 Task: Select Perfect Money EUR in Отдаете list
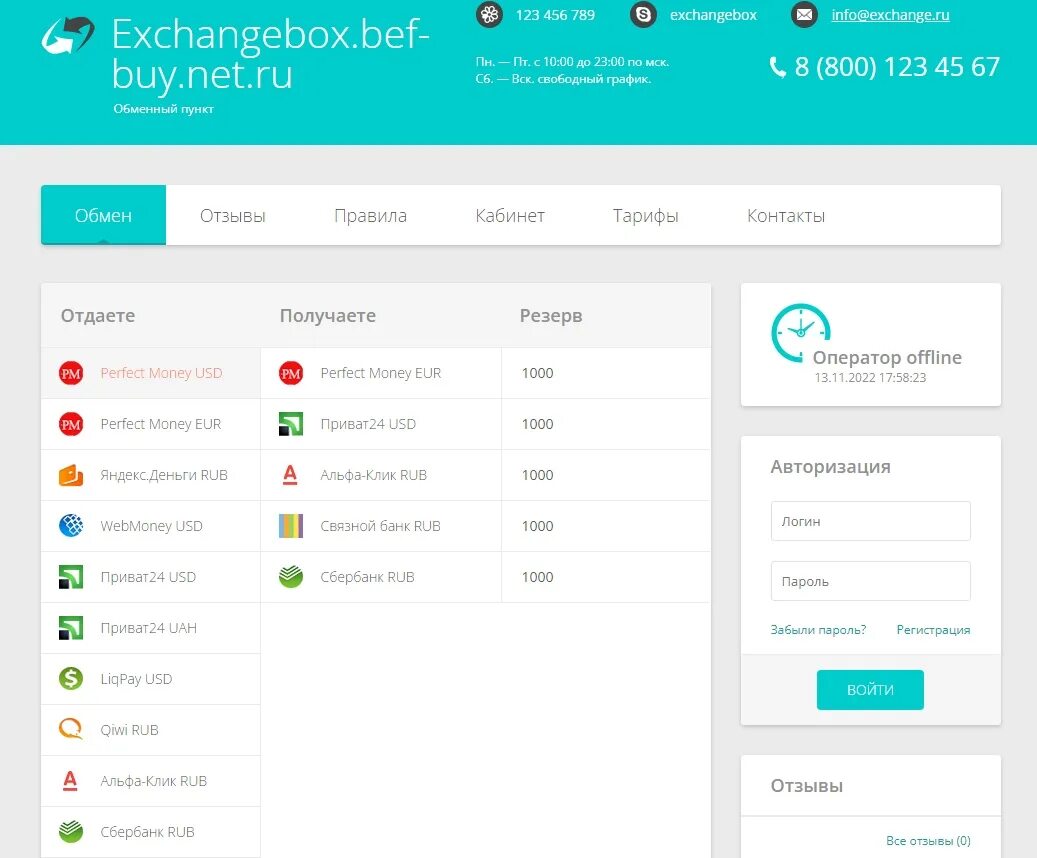coord(151,425)
